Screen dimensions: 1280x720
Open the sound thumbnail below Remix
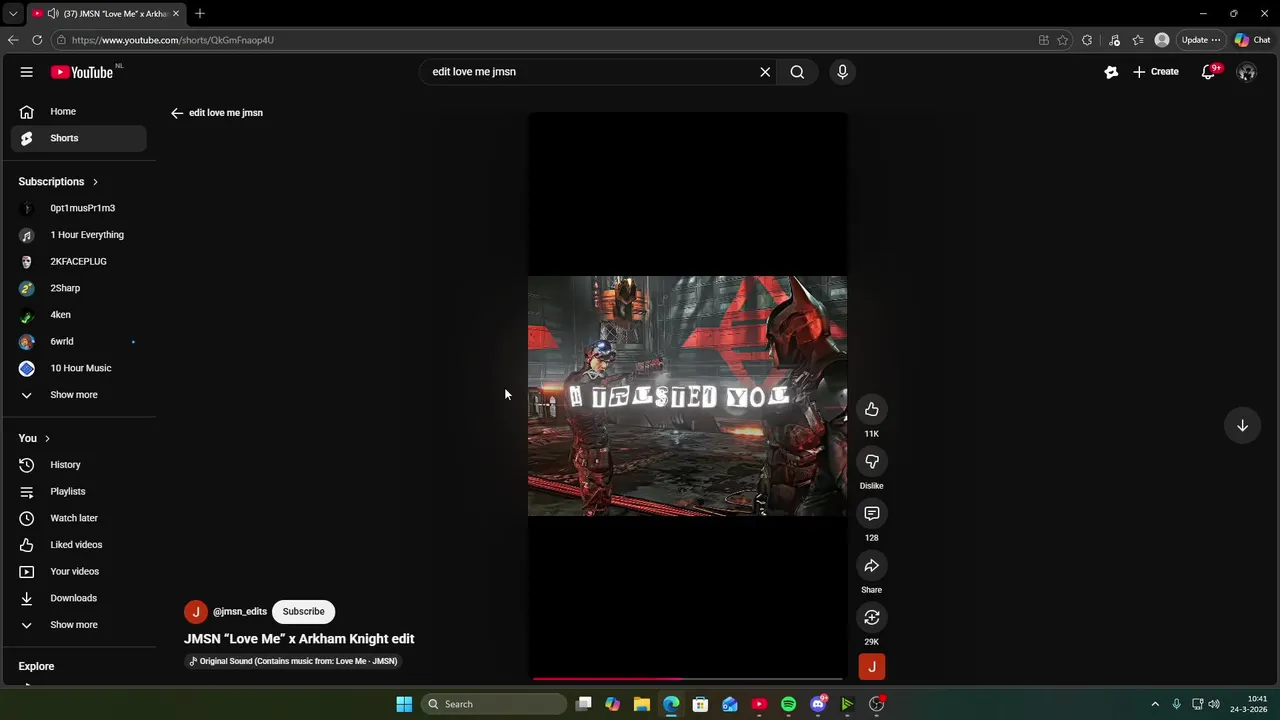[872, 667]
